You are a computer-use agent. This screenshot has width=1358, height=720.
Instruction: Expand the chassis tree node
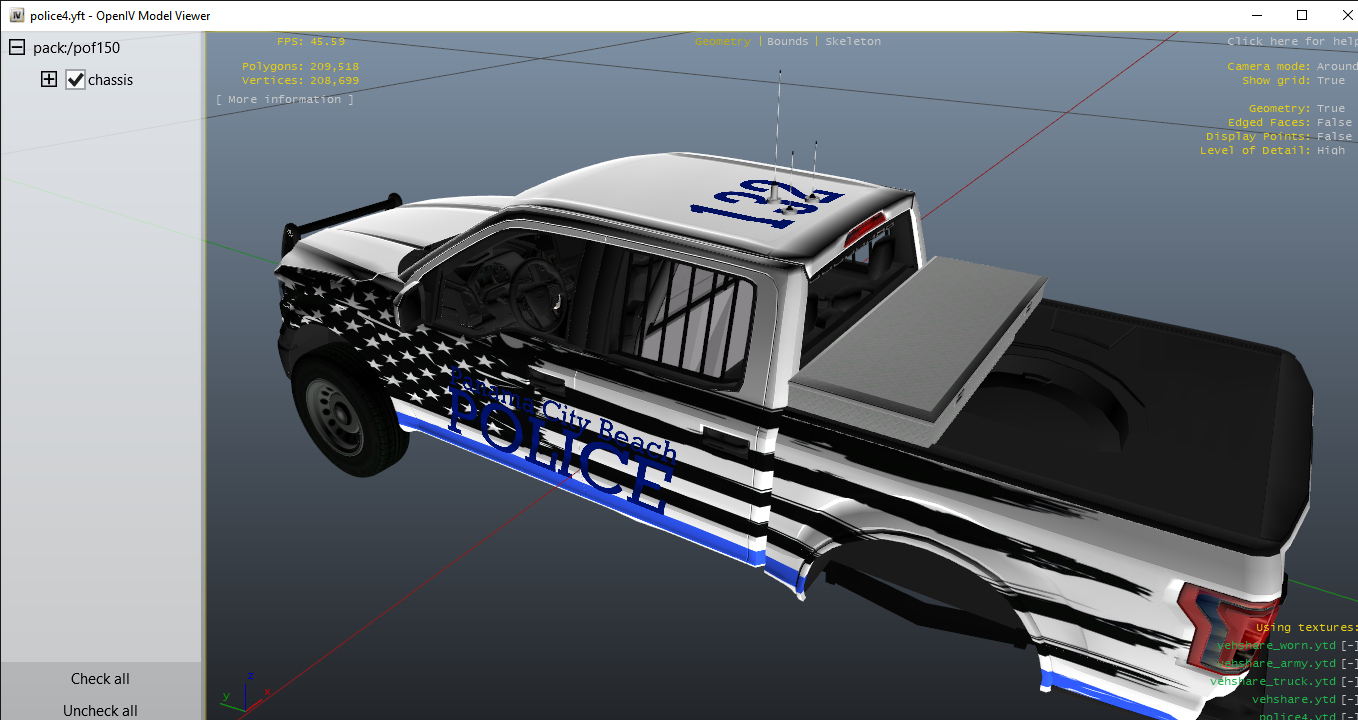(x=48, y=80)
